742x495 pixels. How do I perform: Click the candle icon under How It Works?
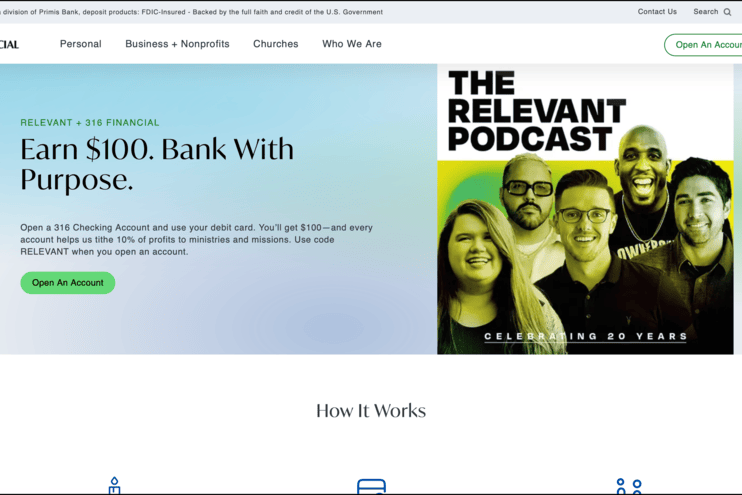[114, 486]
